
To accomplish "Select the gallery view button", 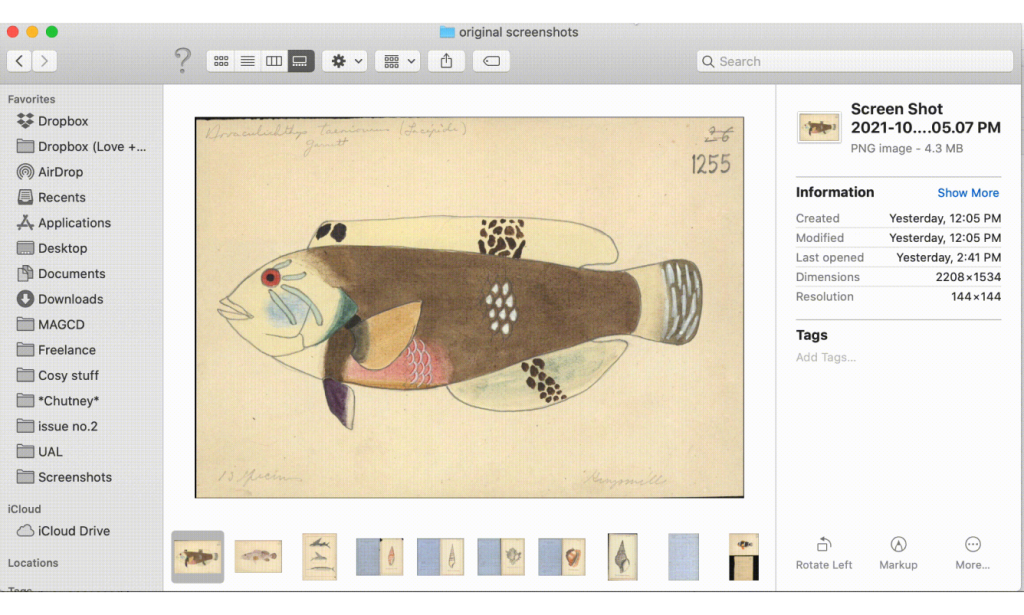I will pos(300,61).
